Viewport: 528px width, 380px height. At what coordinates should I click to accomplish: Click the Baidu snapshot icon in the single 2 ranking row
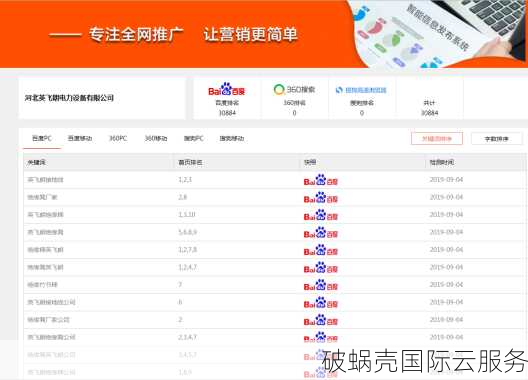(x=321, y=320)
